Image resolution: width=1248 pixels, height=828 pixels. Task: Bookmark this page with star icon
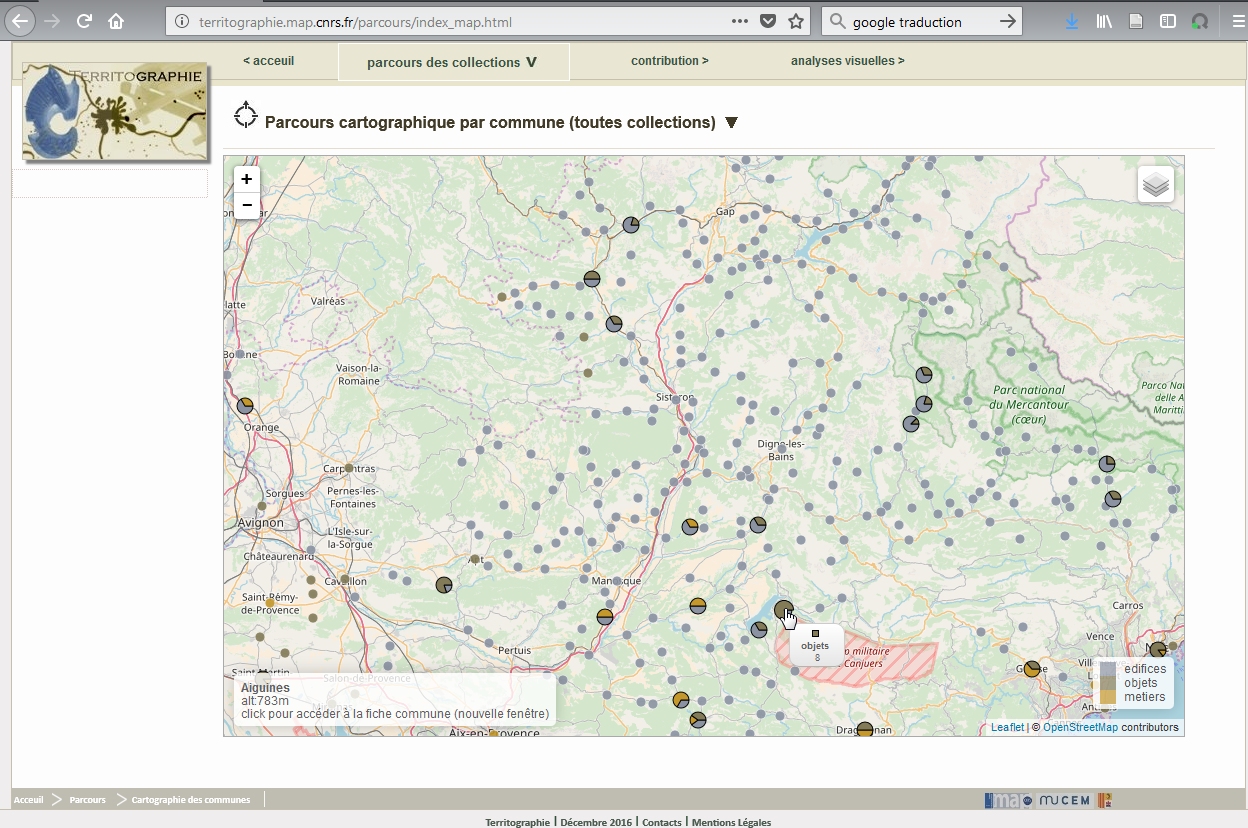point(796,21)
